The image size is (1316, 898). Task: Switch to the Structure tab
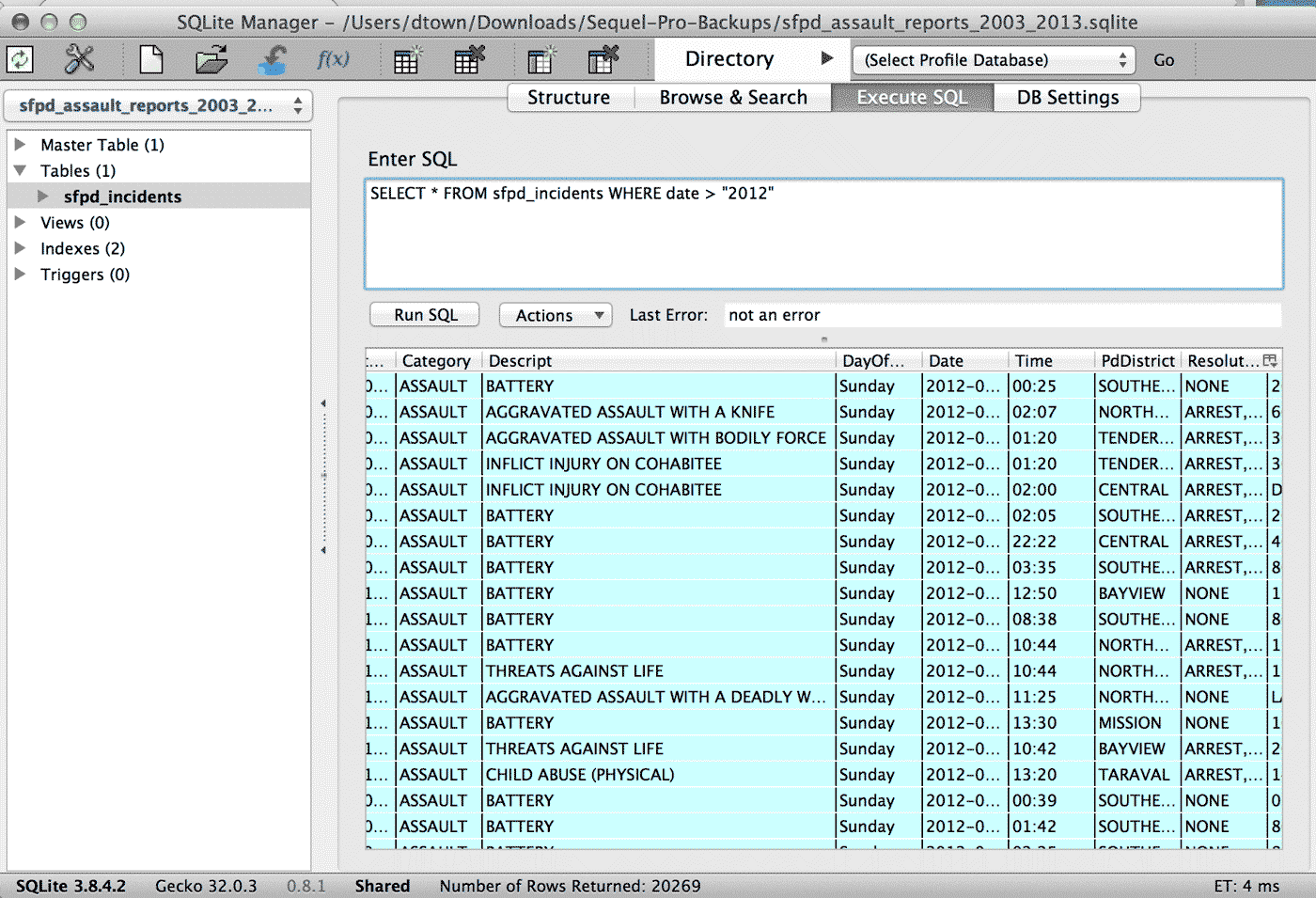[x=569, y=98]
